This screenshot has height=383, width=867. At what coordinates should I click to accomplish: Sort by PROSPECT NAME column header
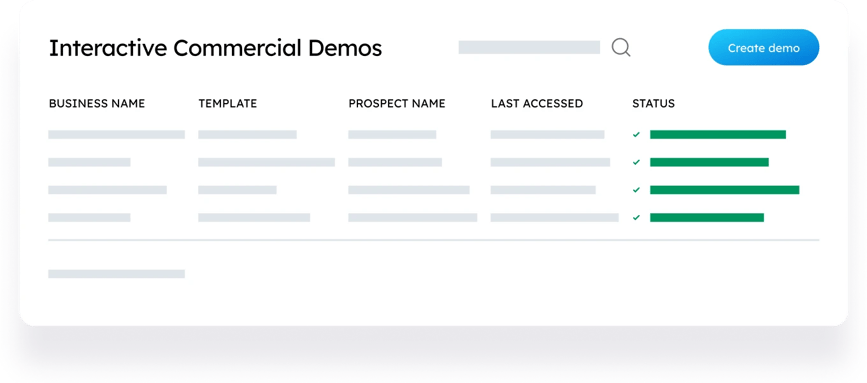click(396, 103)
